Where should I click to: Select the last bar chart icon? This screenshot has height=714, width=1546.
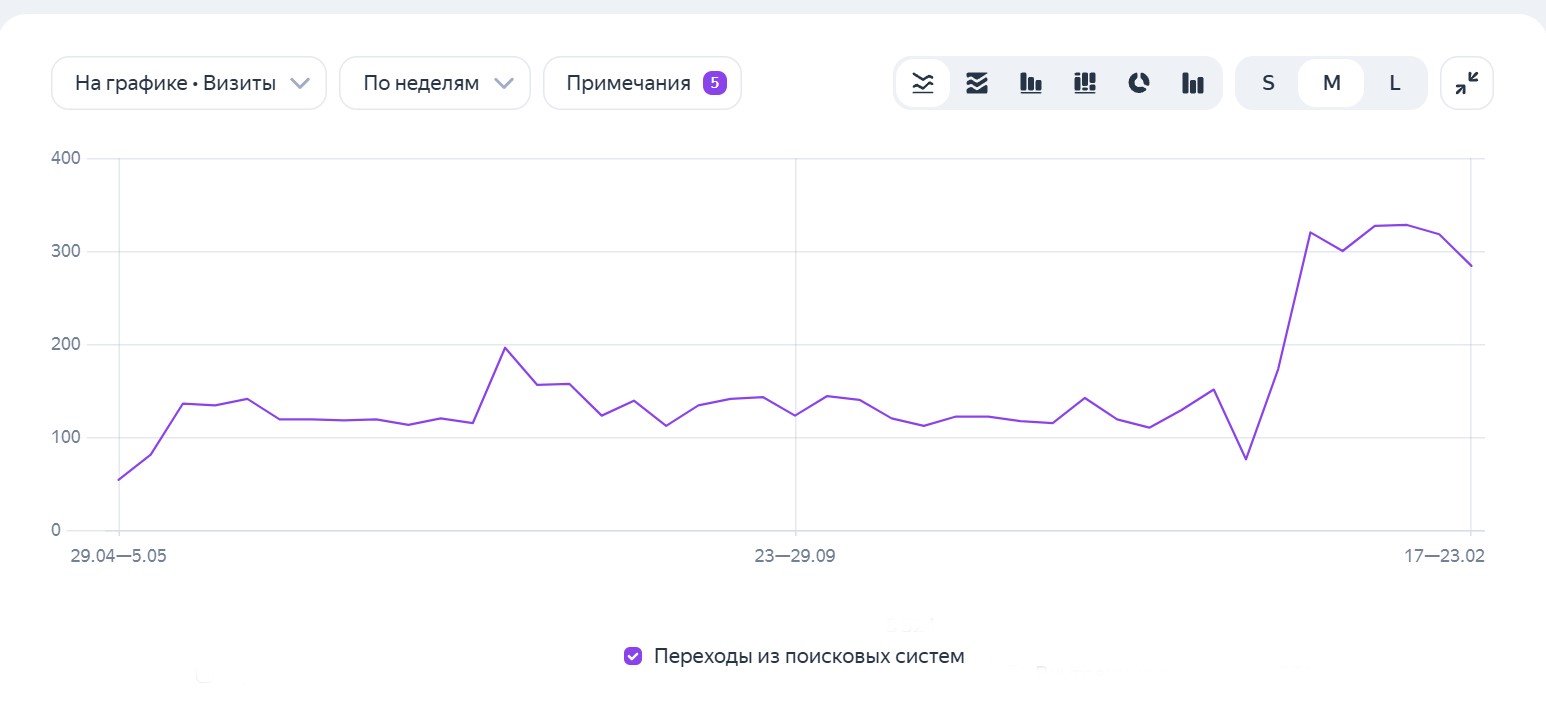point(1193,83)
